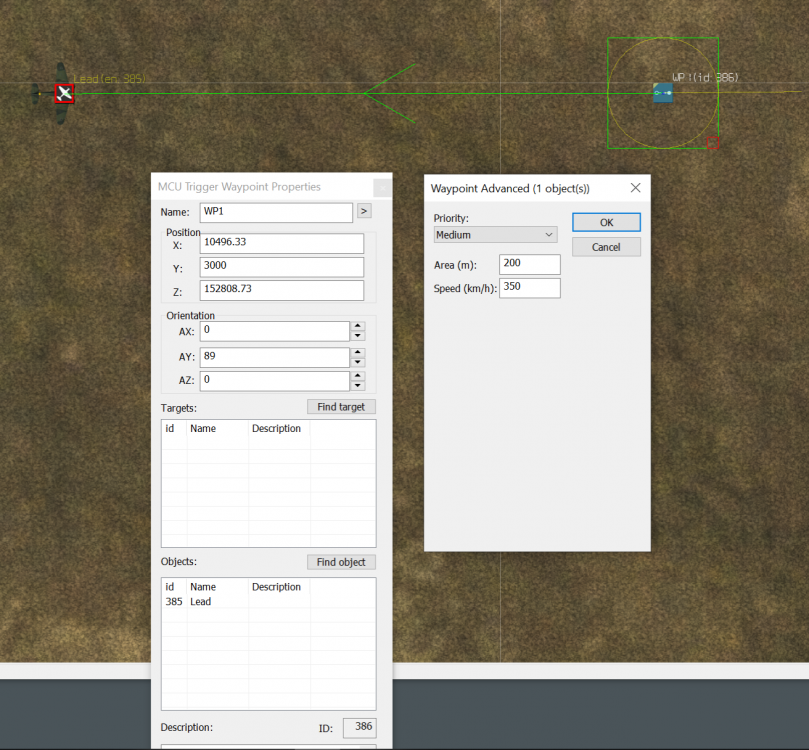Close the Waypoint Advanced dialog

635,188
